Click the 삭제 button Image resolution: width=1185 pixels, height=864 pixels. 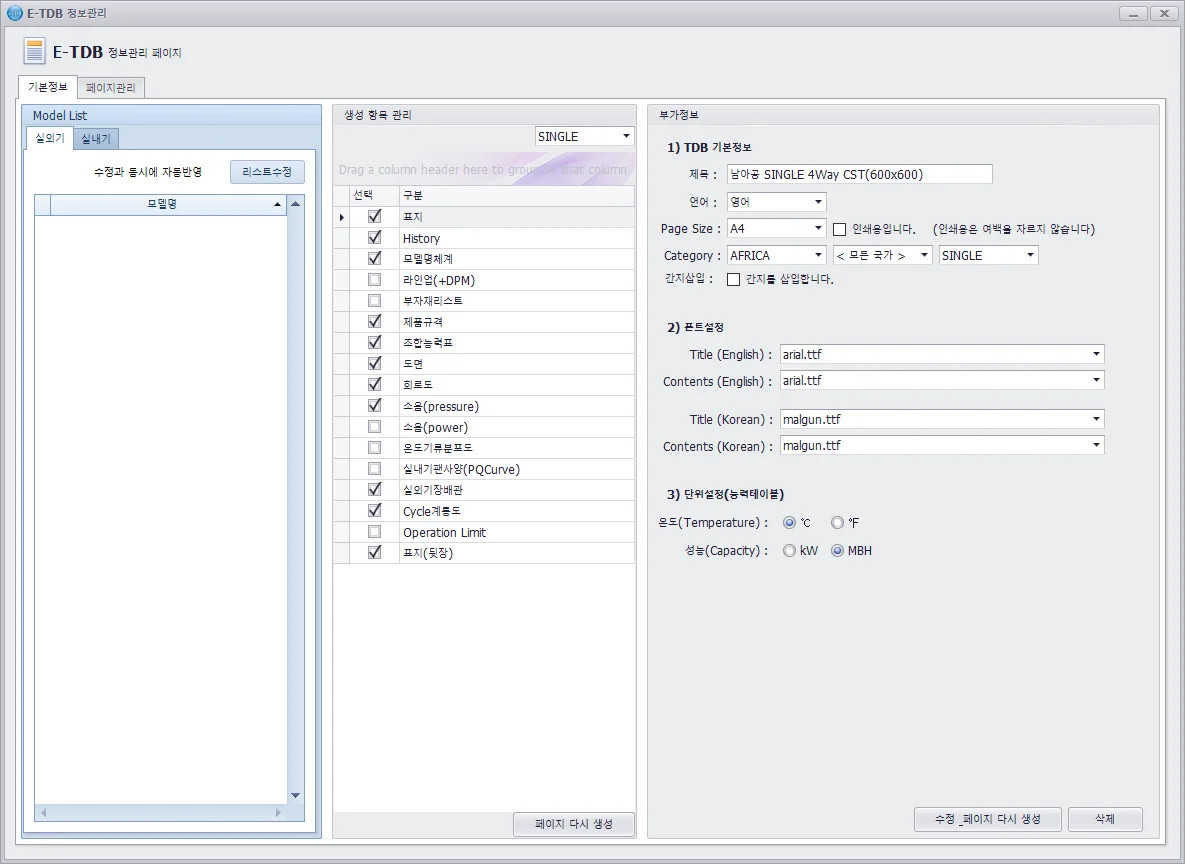coord(1105,819)
